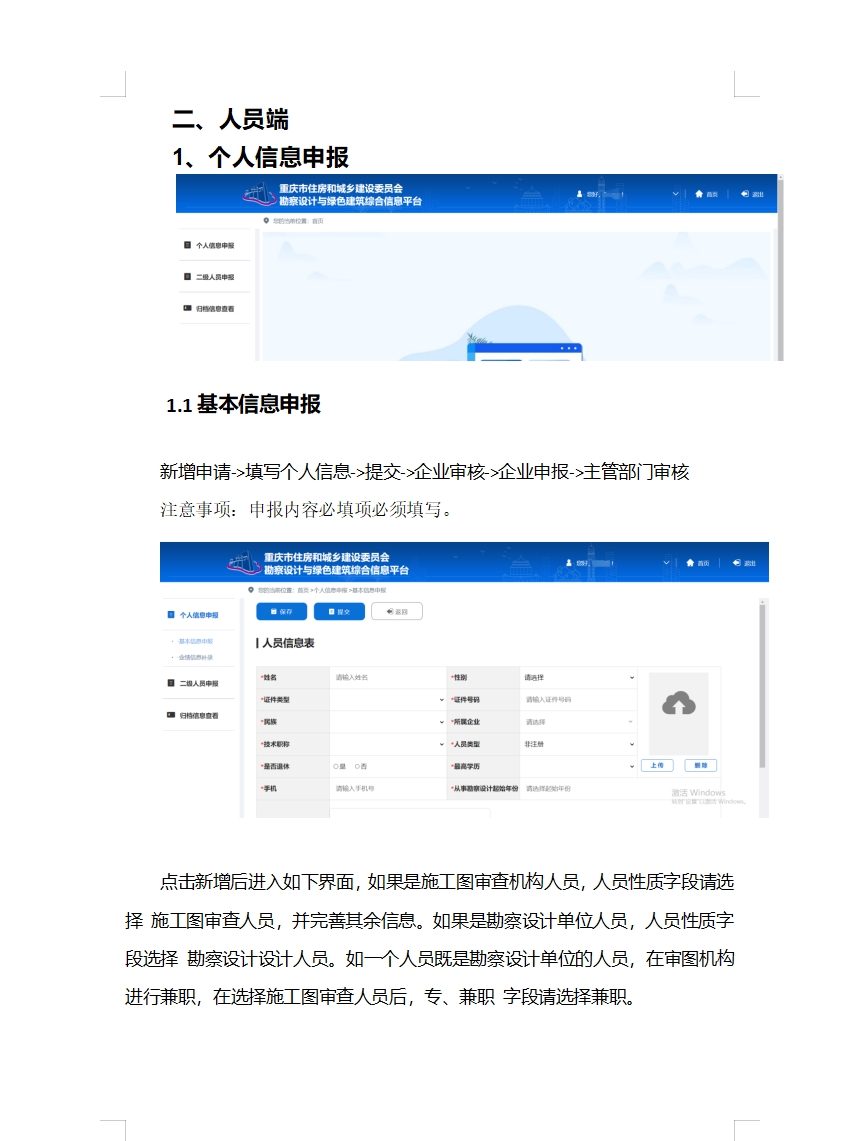Open the 所属企业 dropdown
The width and height of the screenshot is (865, 1141).
578,722
